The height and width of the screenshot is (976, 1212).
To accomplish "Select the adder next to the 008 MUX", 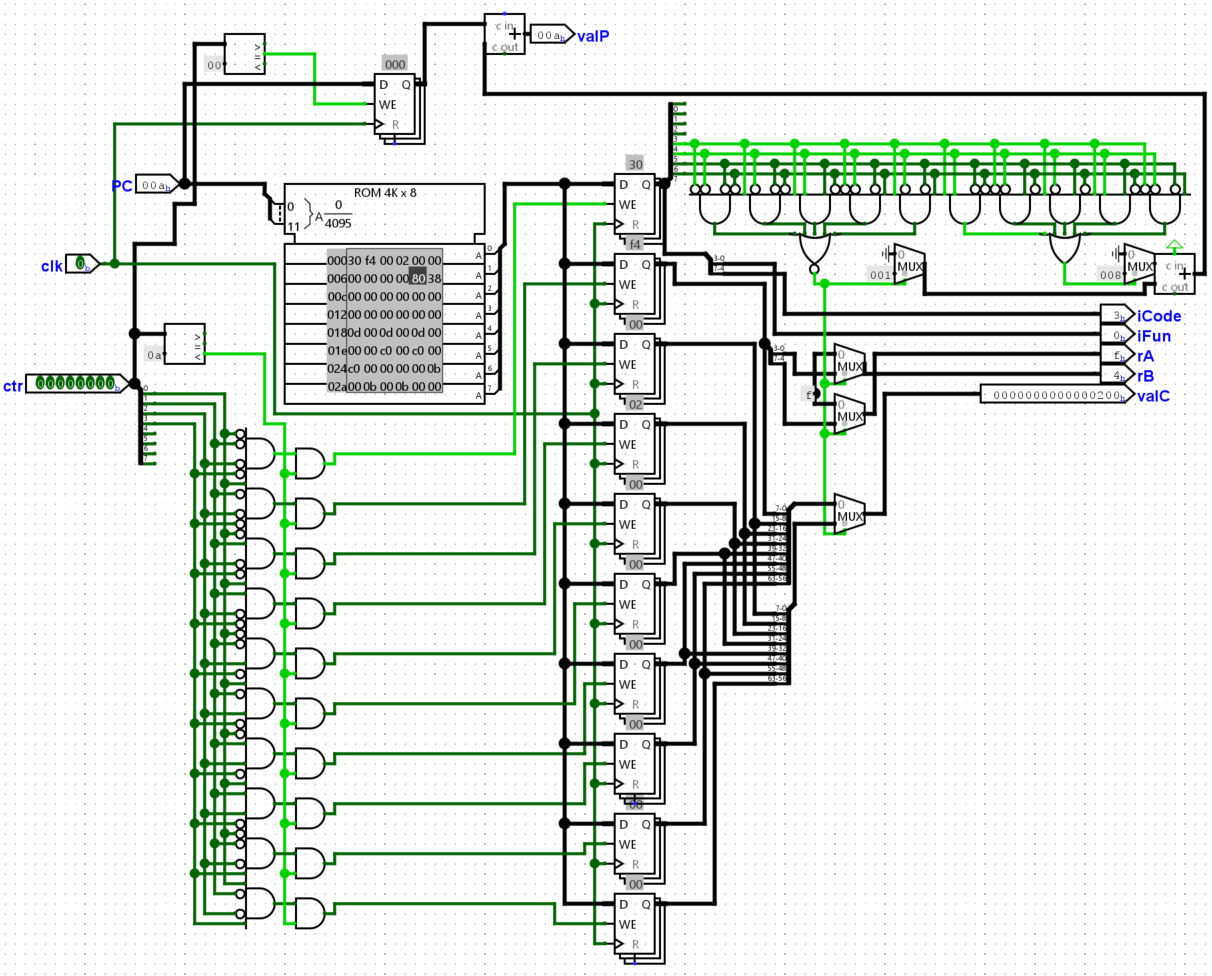I will (x=1174, y=274).
